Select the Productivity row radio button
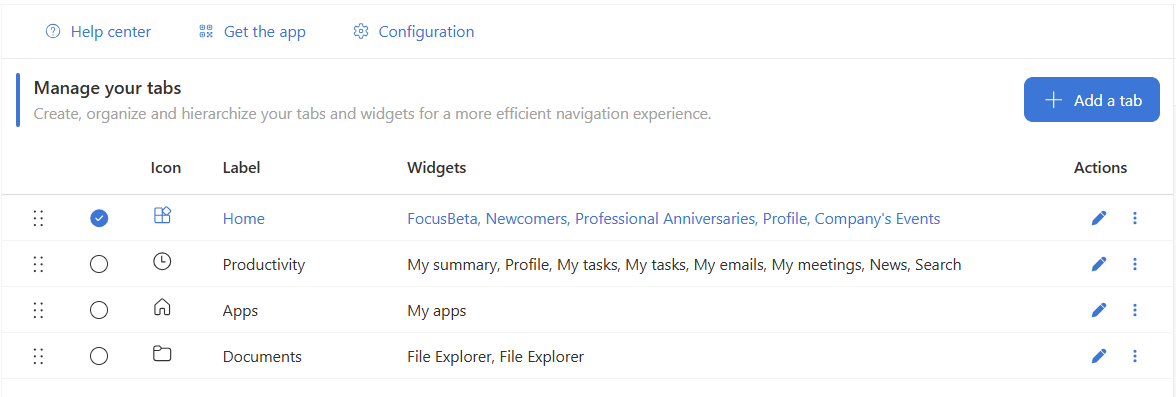 (x=99, y=264)
